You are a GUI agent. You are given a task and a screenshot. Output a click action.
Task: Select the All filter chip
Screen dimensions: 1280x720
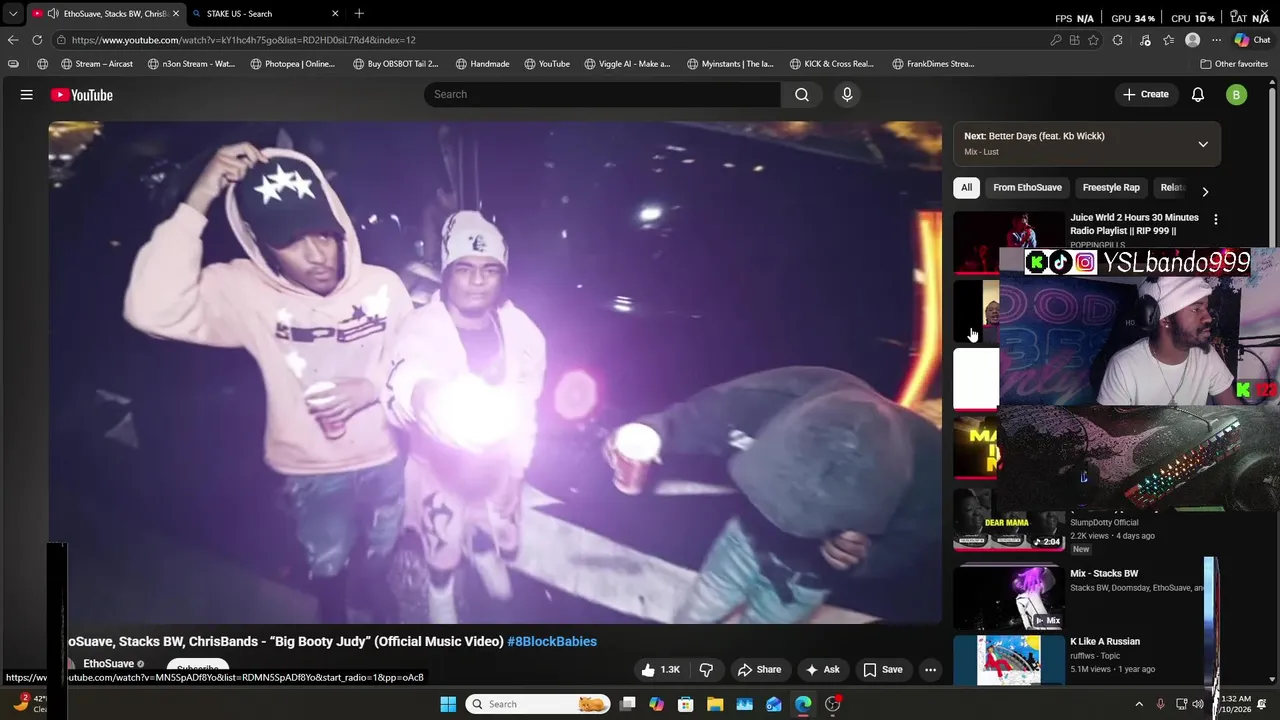[966, 187]
